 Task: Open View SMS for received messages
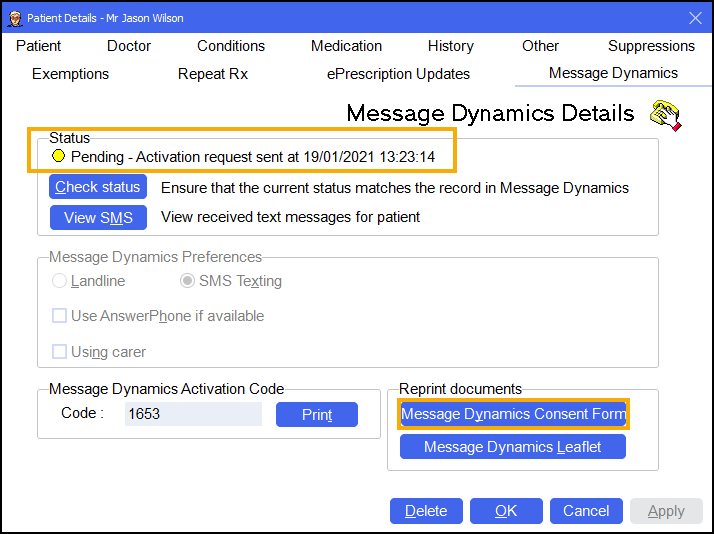pos(98,217)
